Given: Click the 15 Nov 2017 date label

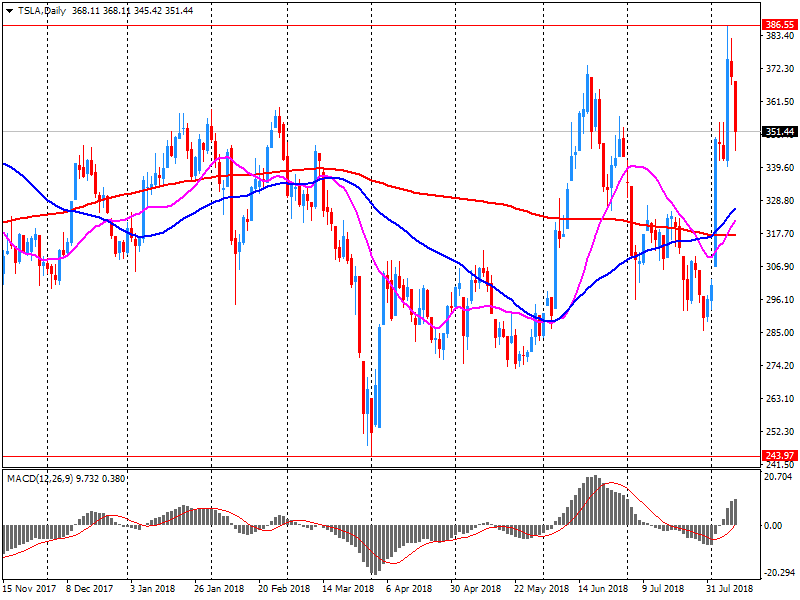Looking at the screenshot, I should (29, 589).
